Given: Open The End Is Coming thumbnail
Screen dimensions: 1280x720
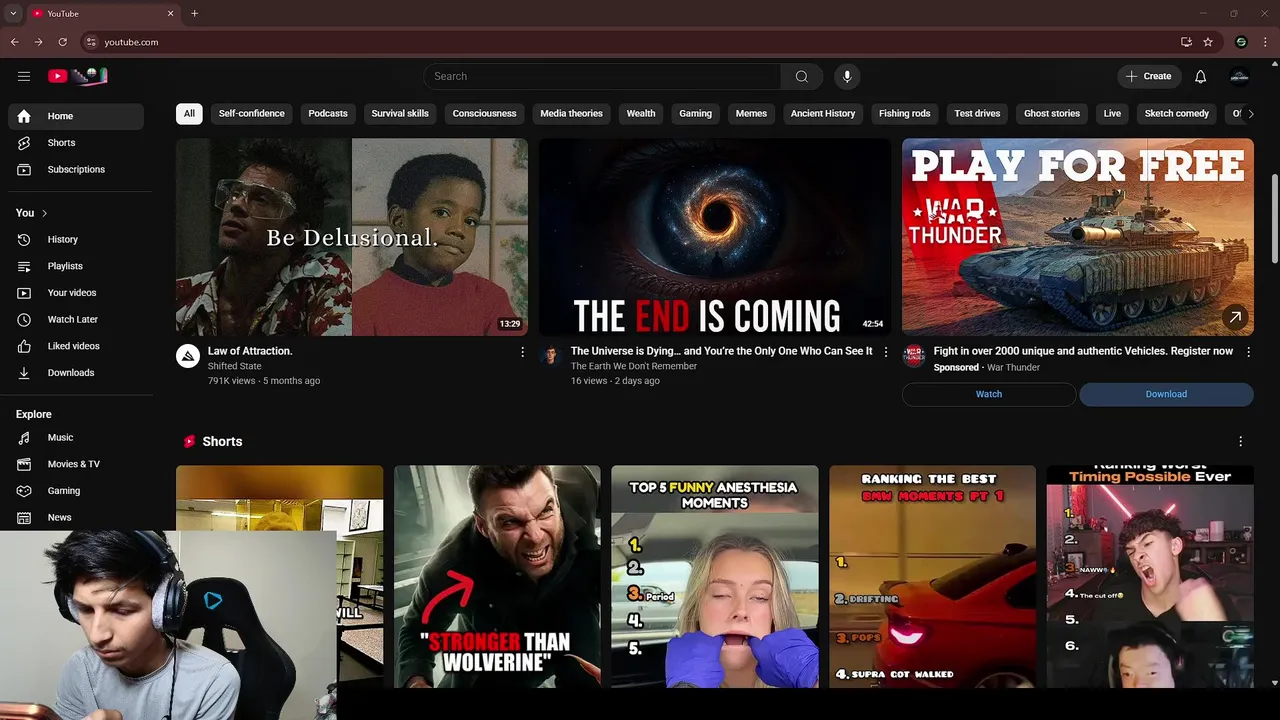Looking at the screenshot, I should 715,237.
